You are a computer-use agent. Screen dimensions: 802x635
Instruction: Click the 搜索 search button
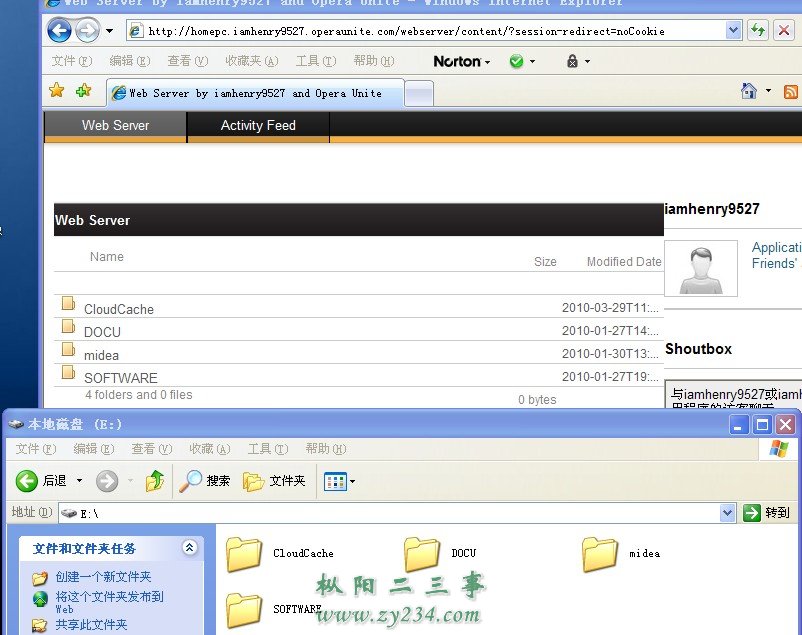205,481
